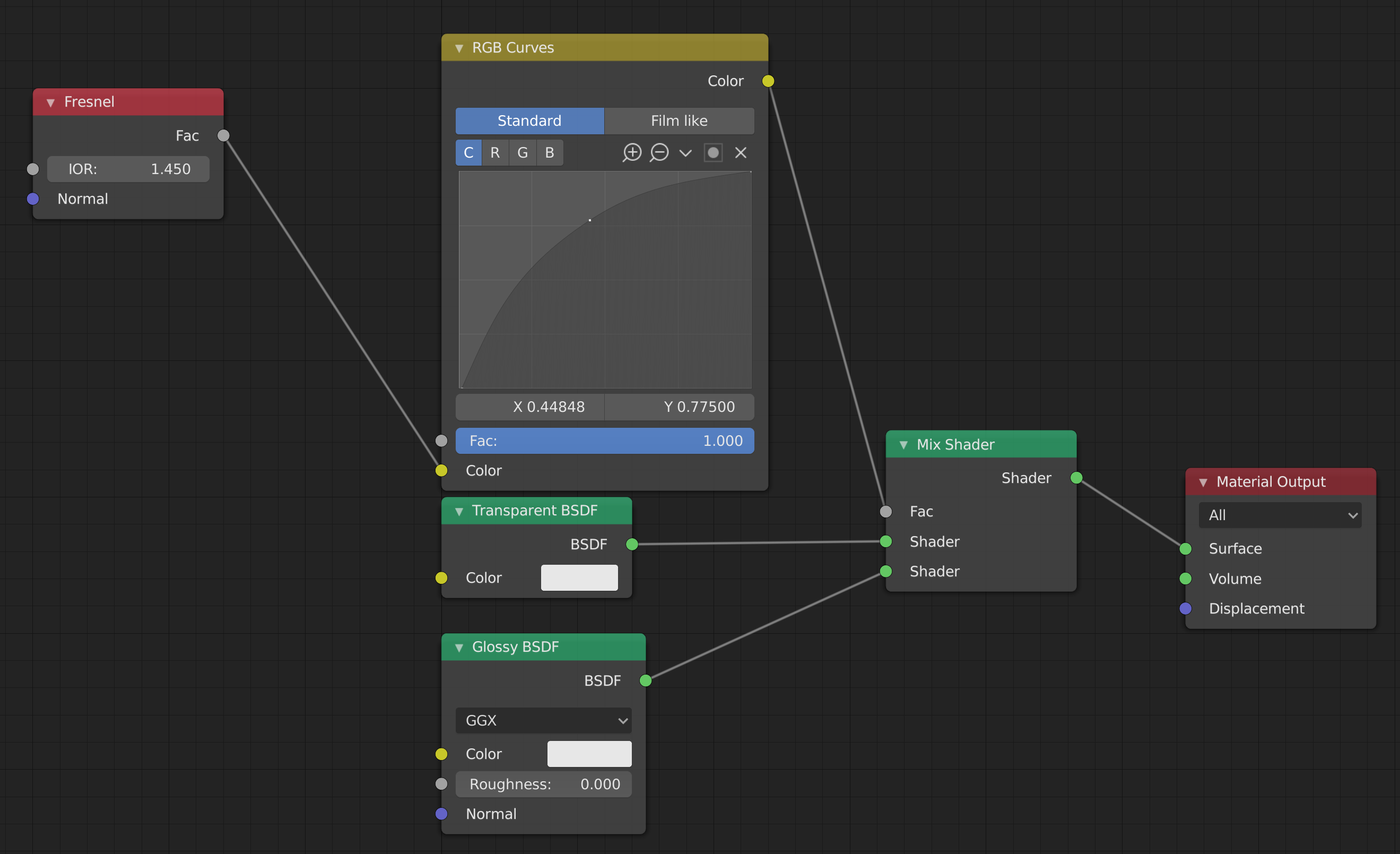Viewport: 1400px width, 854px height.
Task: Open Transparent BSDF color swatch
Action: pyautogui.click(x=579, y=577)
